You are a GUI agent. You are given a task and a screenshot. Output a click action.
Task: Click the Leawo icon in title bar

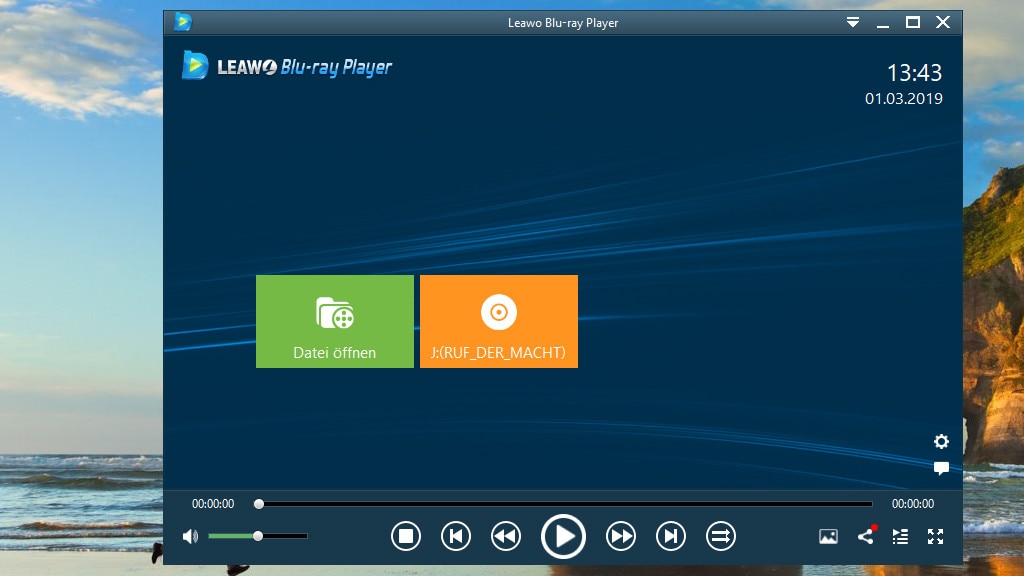[183, 22]
